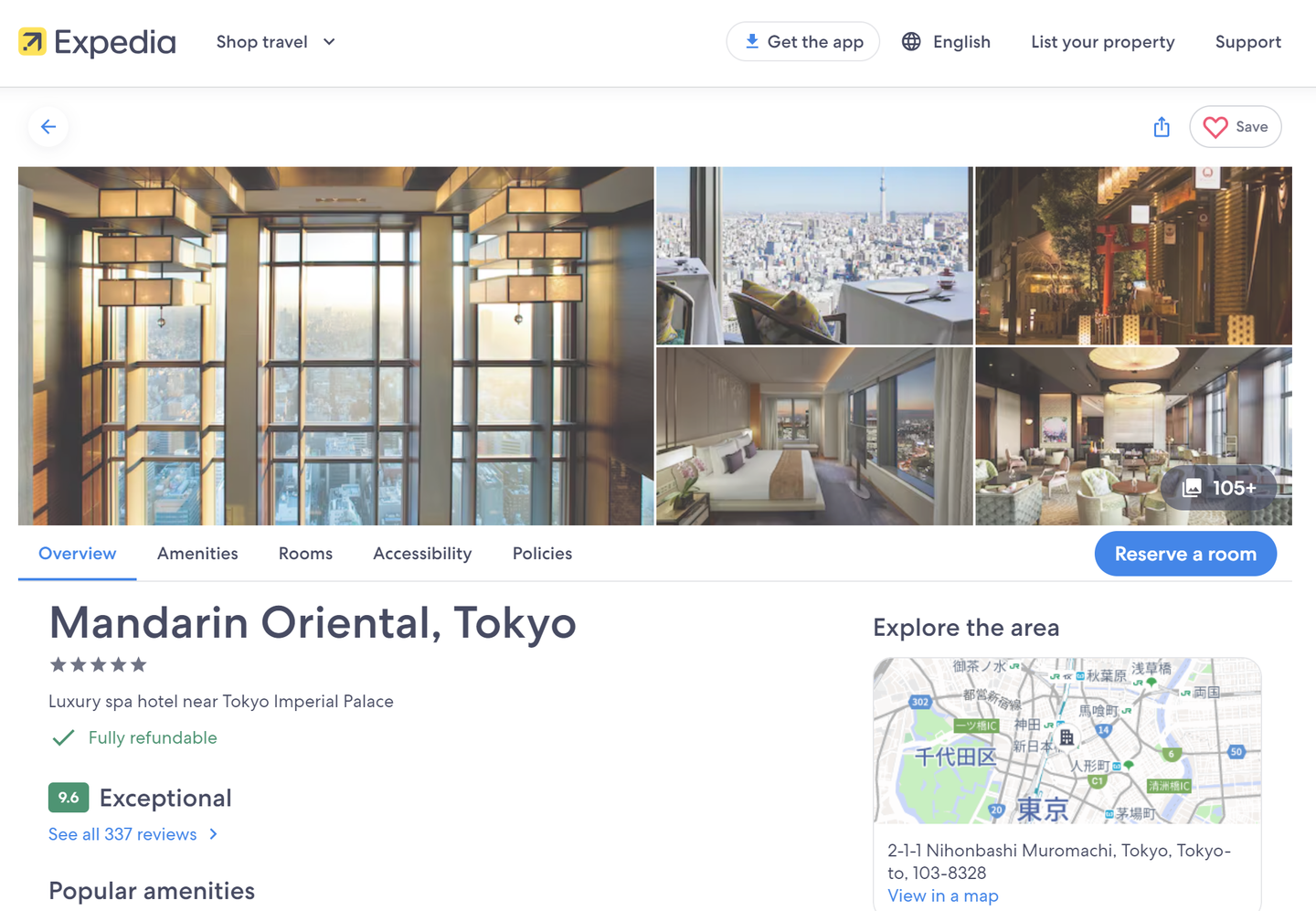
Task: Open the bedroom photo thumbnail
Action: [813, 436]
